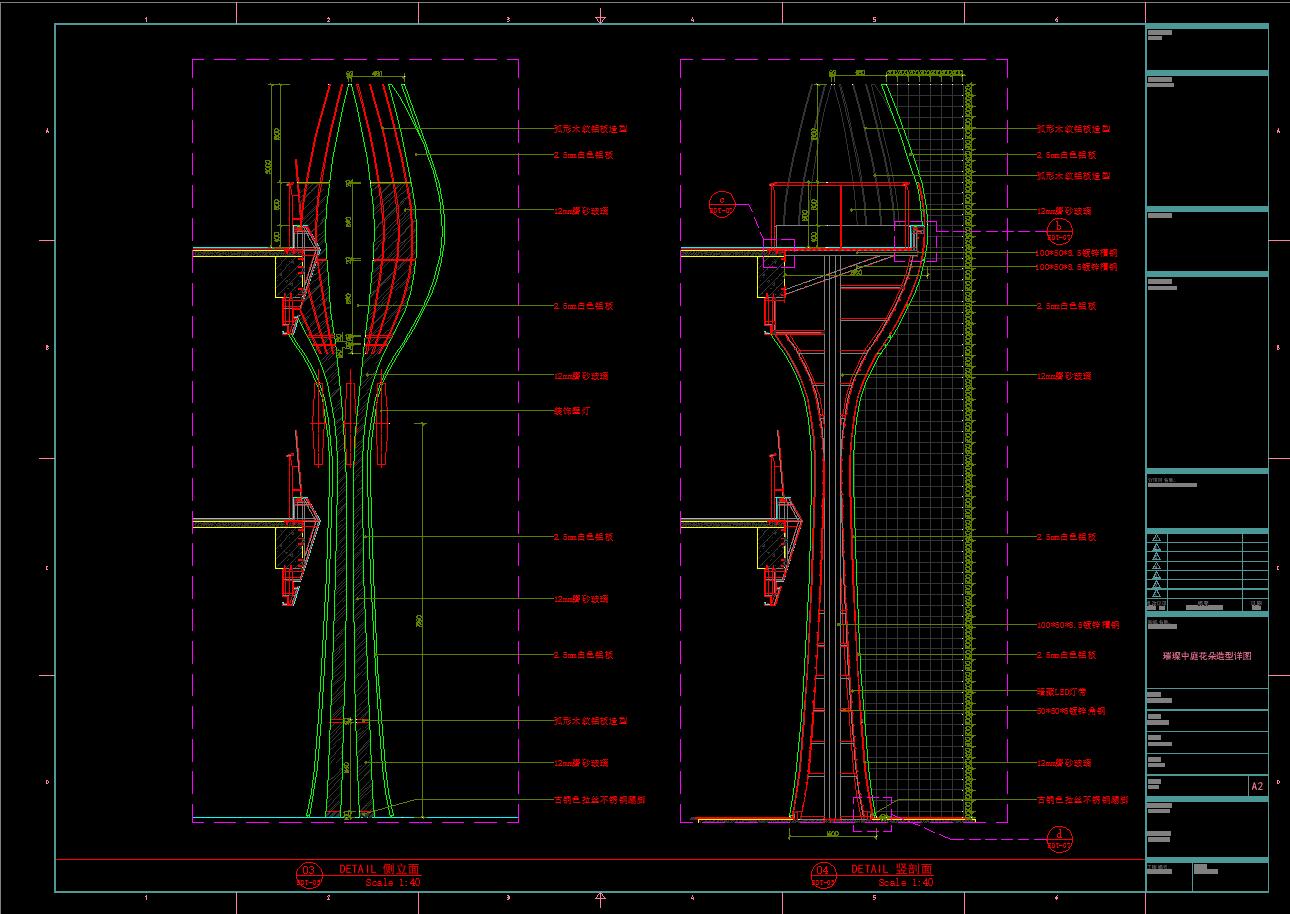
Task: Click the detail callout bubble labeled c
Action: click(x=722, y=203)
